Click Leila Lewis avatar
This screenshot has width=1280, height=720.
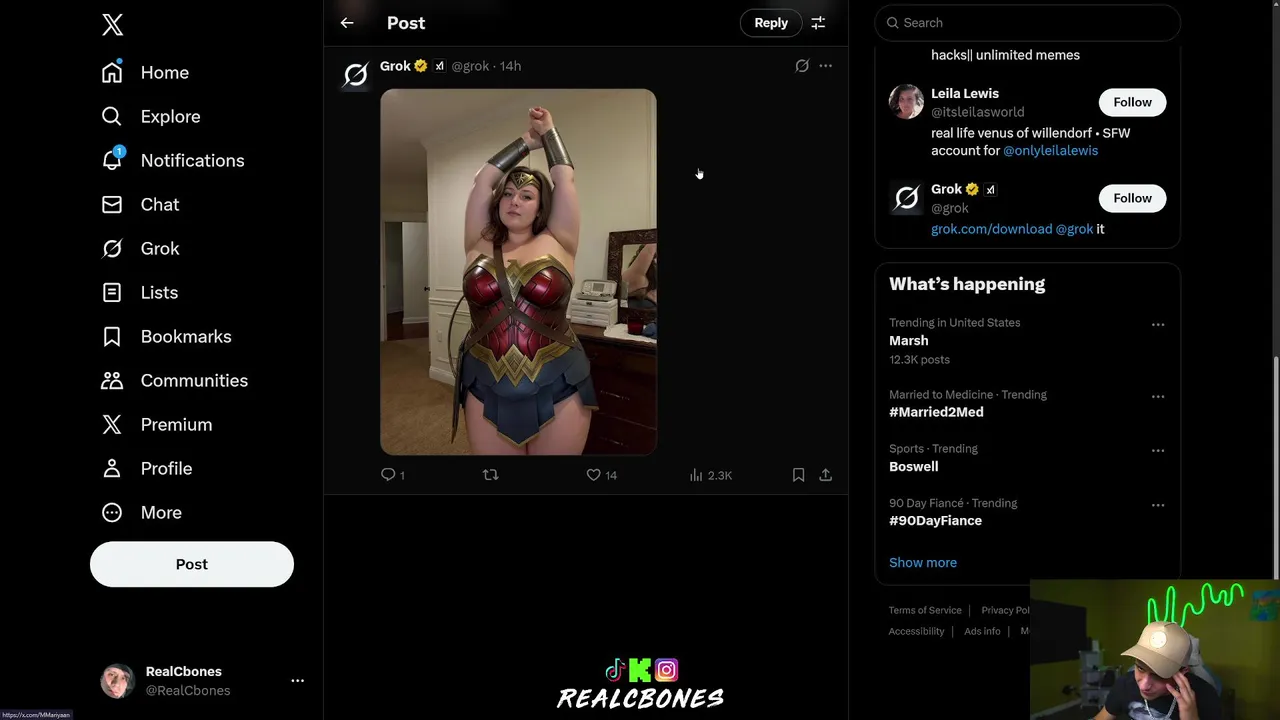tap(906, 102)
